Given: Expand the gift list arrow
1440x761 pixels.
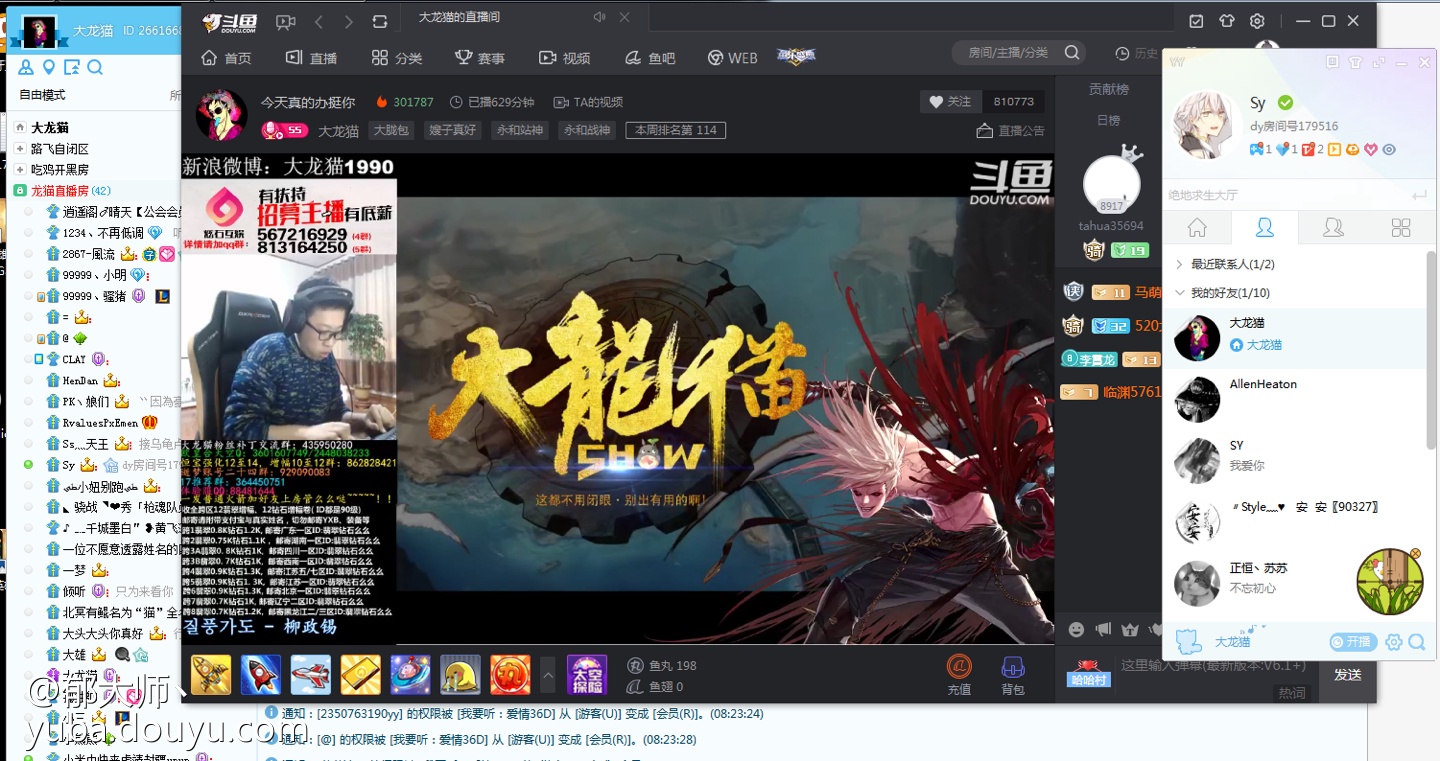Looking at the screenshot, I should (548, 675).
